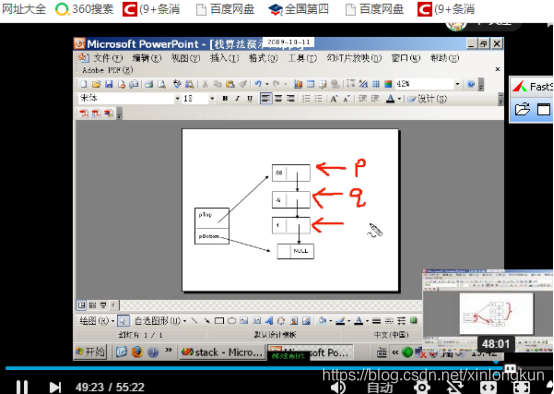
Task: Click the Cut scissors icon
Action: click(x=205, y=84)
